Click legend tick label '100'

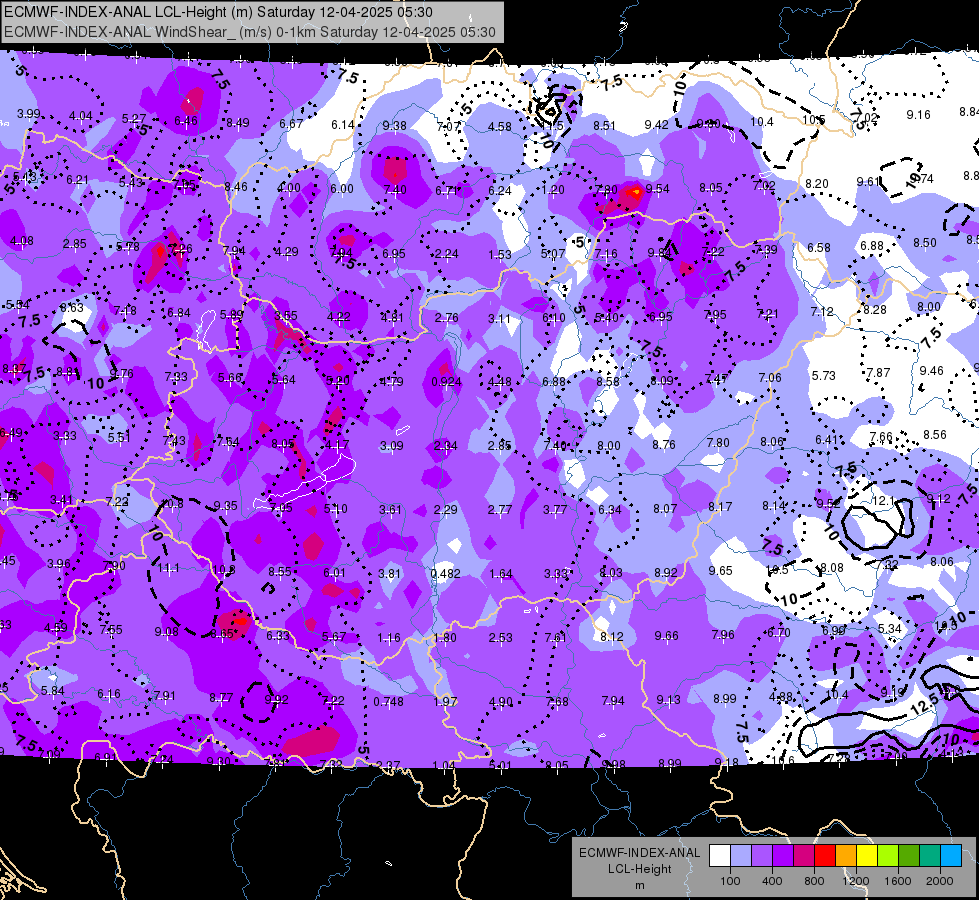(x=730, y=881)
